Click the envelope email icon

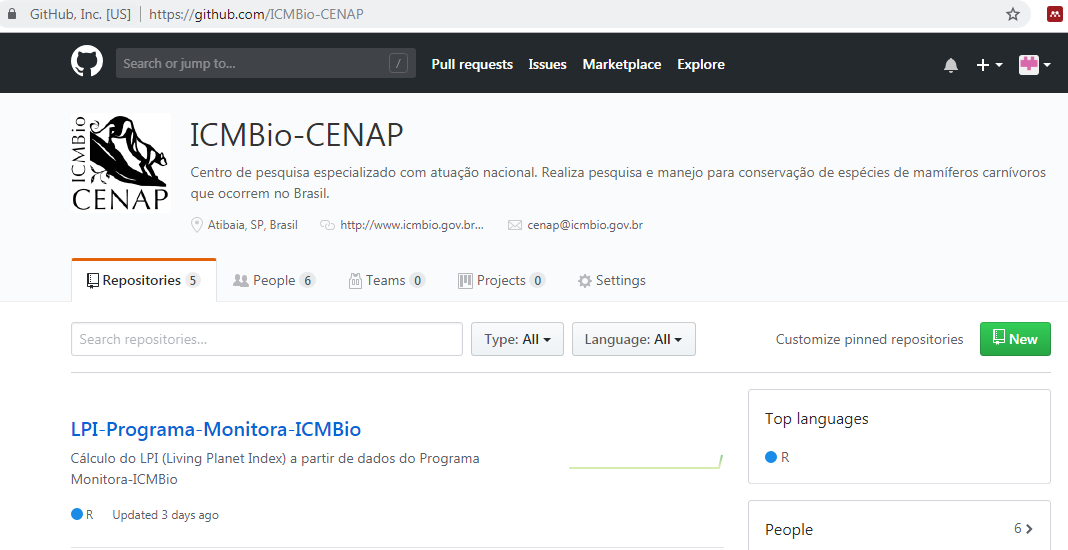point(515,225)
